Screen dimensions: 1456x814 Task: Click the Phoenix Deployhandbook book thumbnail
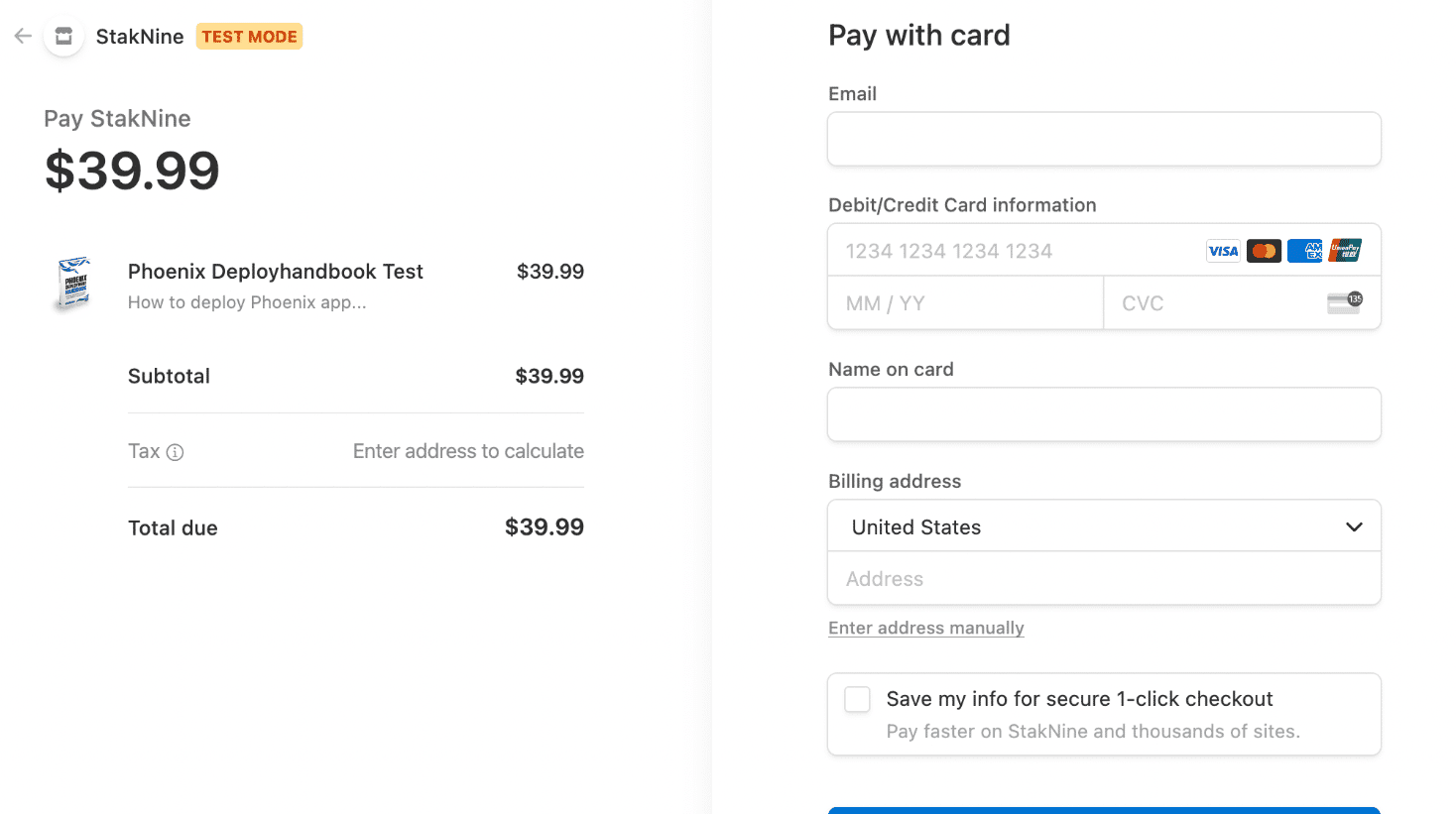pyautogui.click(x=74, y=284)
